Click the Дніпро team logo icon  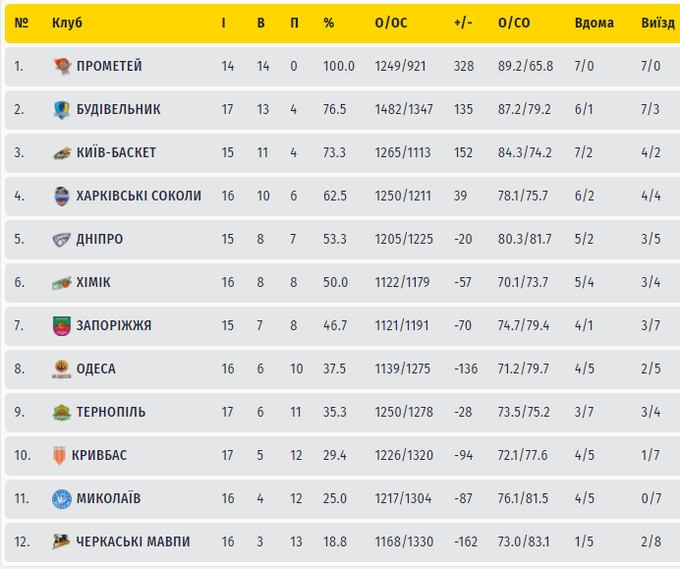point(62,239)
